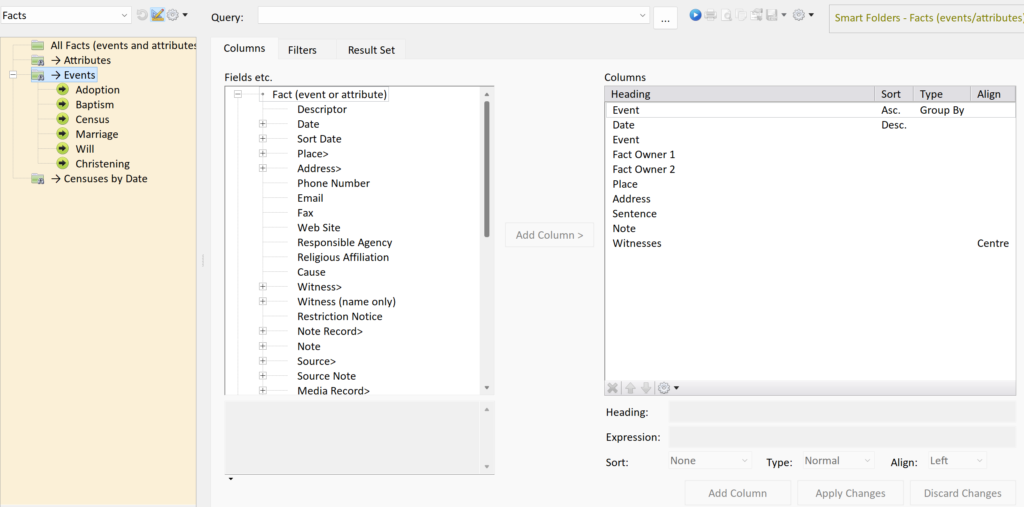Click the Expression input field
Image resolution: width=1024 pixels, height=507 pixels.
(842, 437)
